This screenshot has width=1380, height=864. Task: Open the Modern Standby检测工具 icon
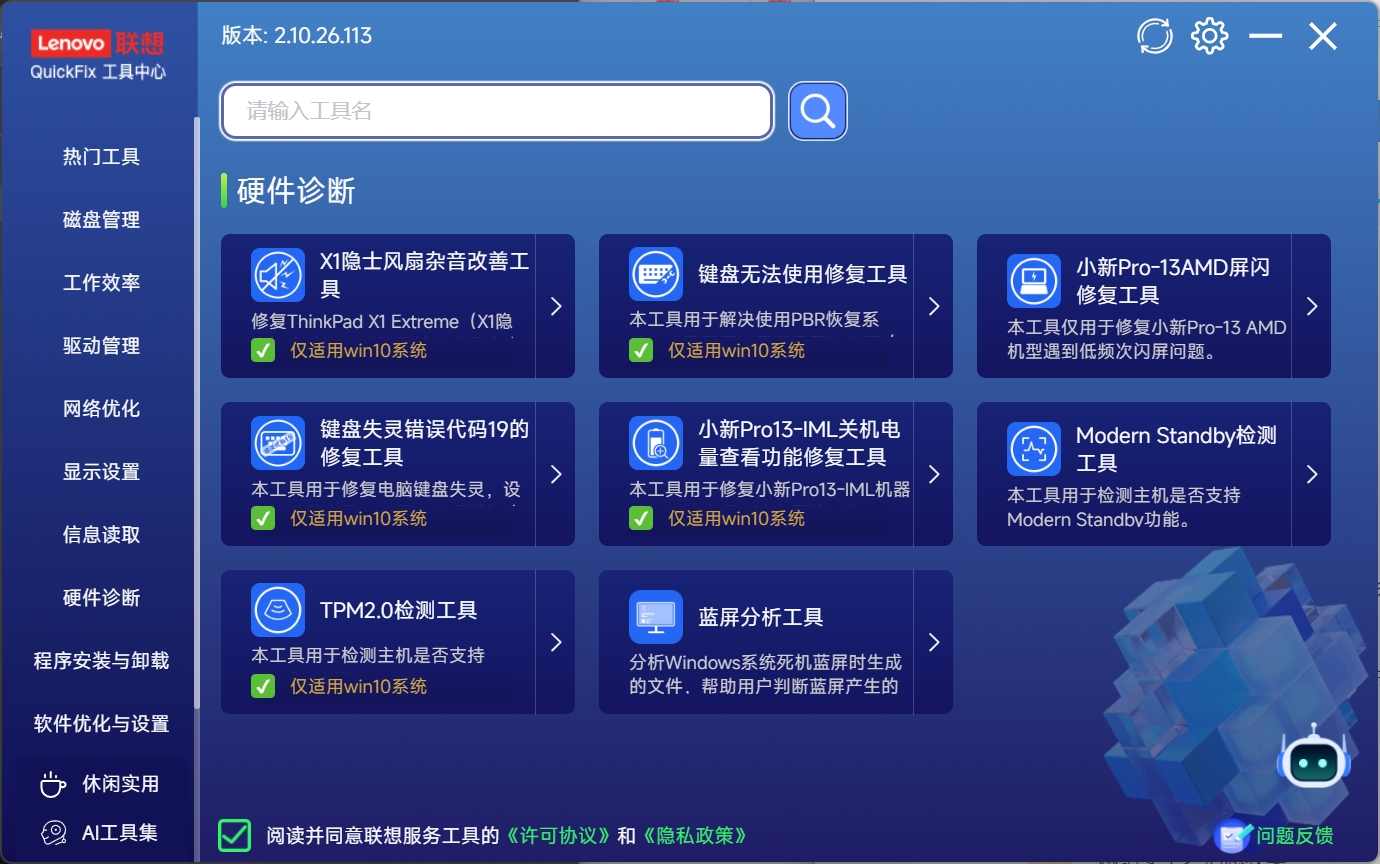[1033, 449]
